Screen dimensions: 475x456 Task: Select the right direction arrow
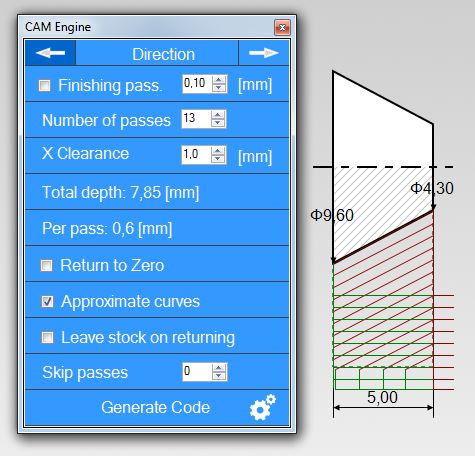click(x=264, y=53)
